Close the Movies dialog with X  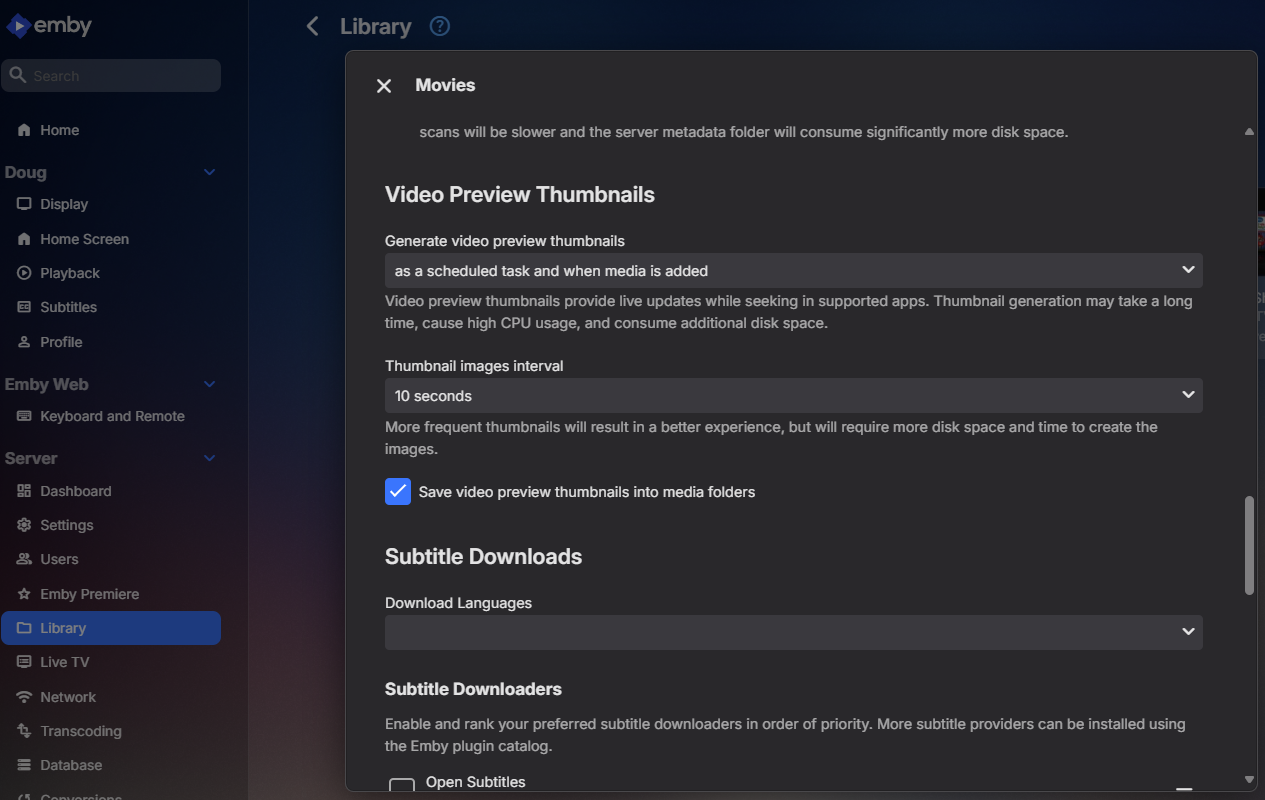point(384,86)
